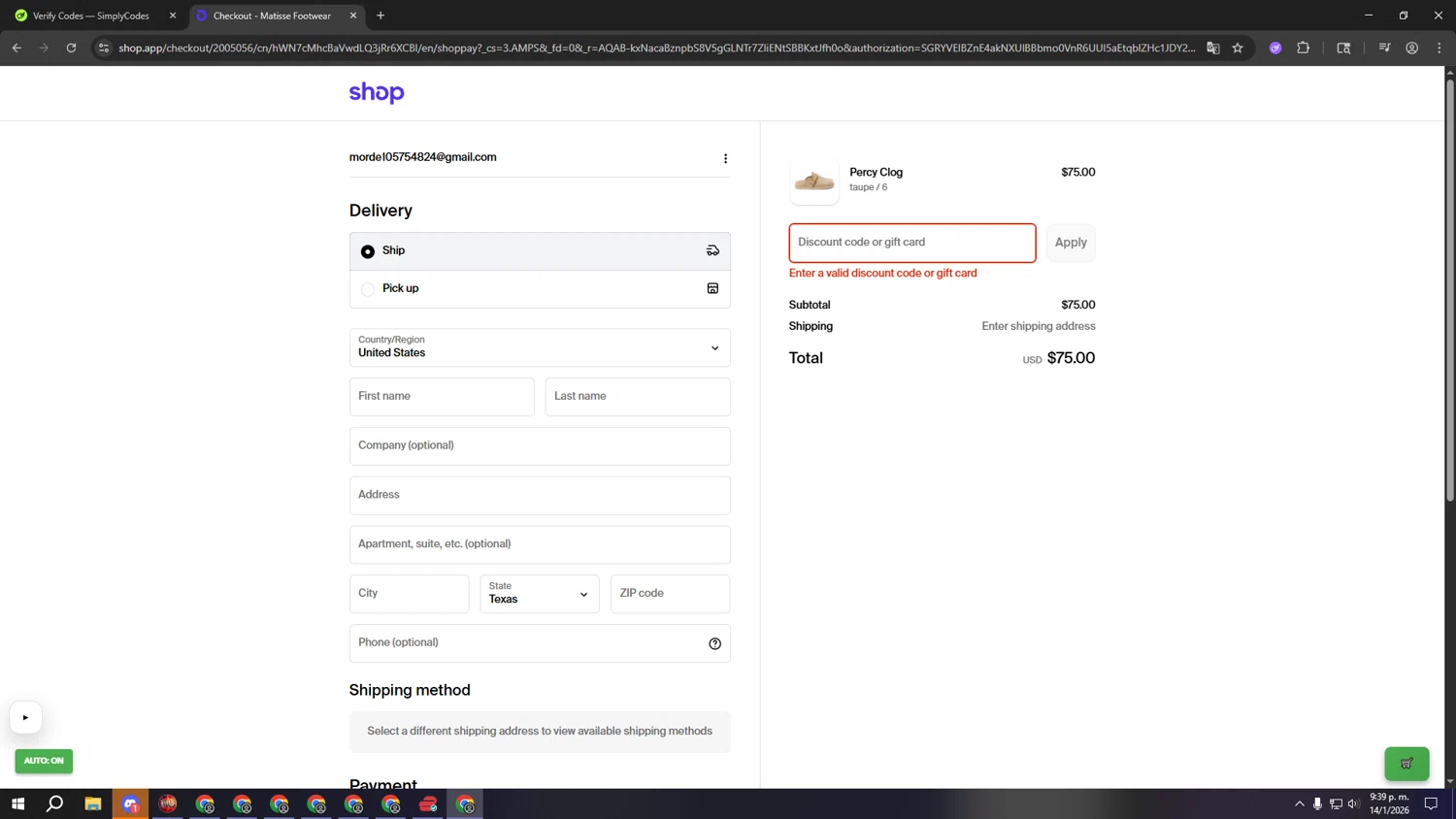
Task: Open the account options three-dot menu
Action: (x=725, y=158)
